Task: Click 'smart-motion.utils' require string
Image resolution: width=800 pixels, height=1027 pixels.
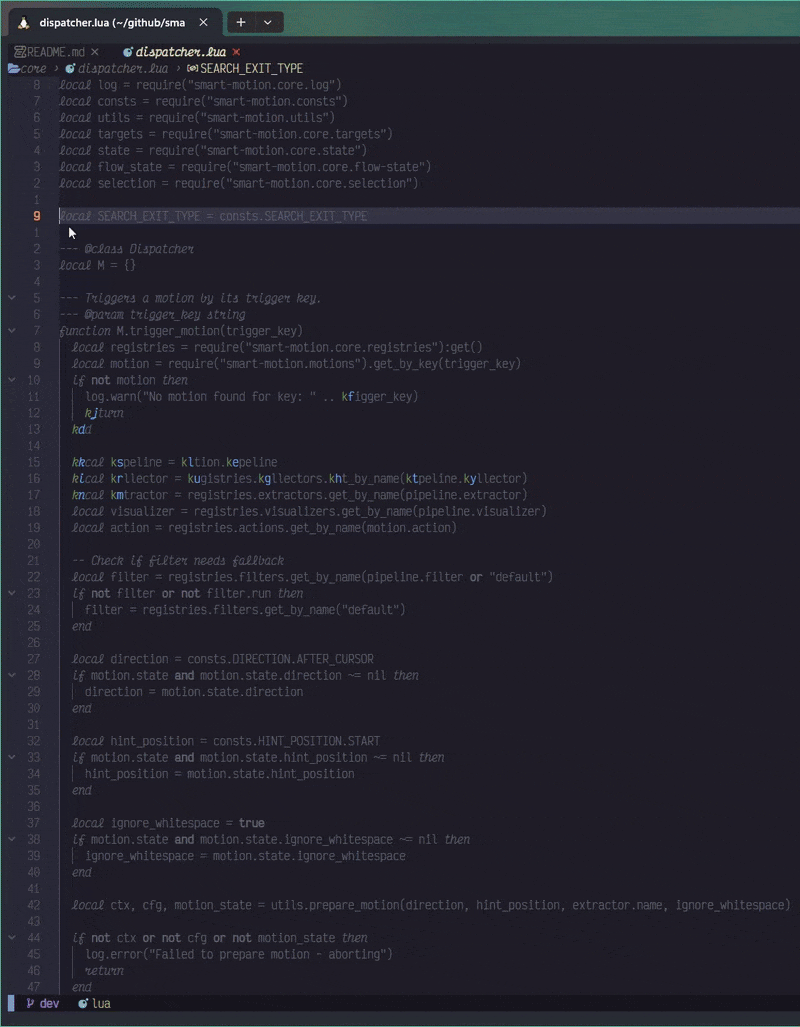Action: point(265,117)
